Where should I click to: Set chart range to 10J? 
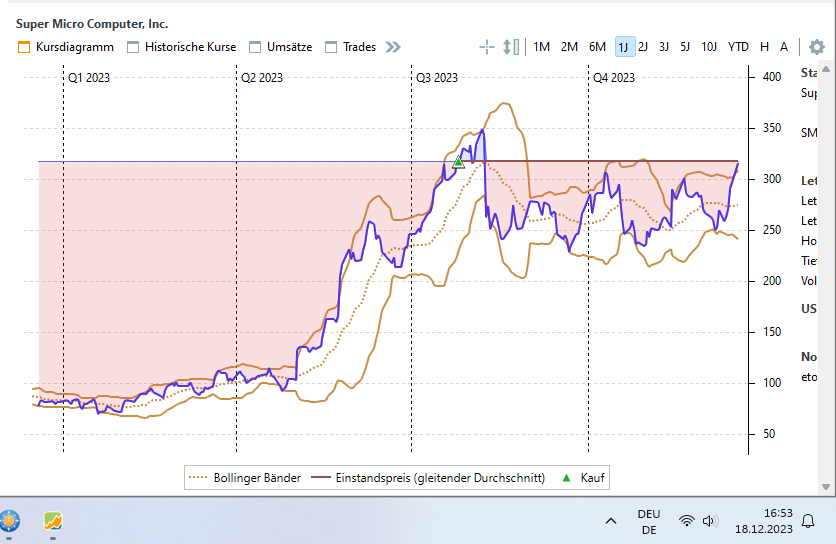tap(709, 47)
